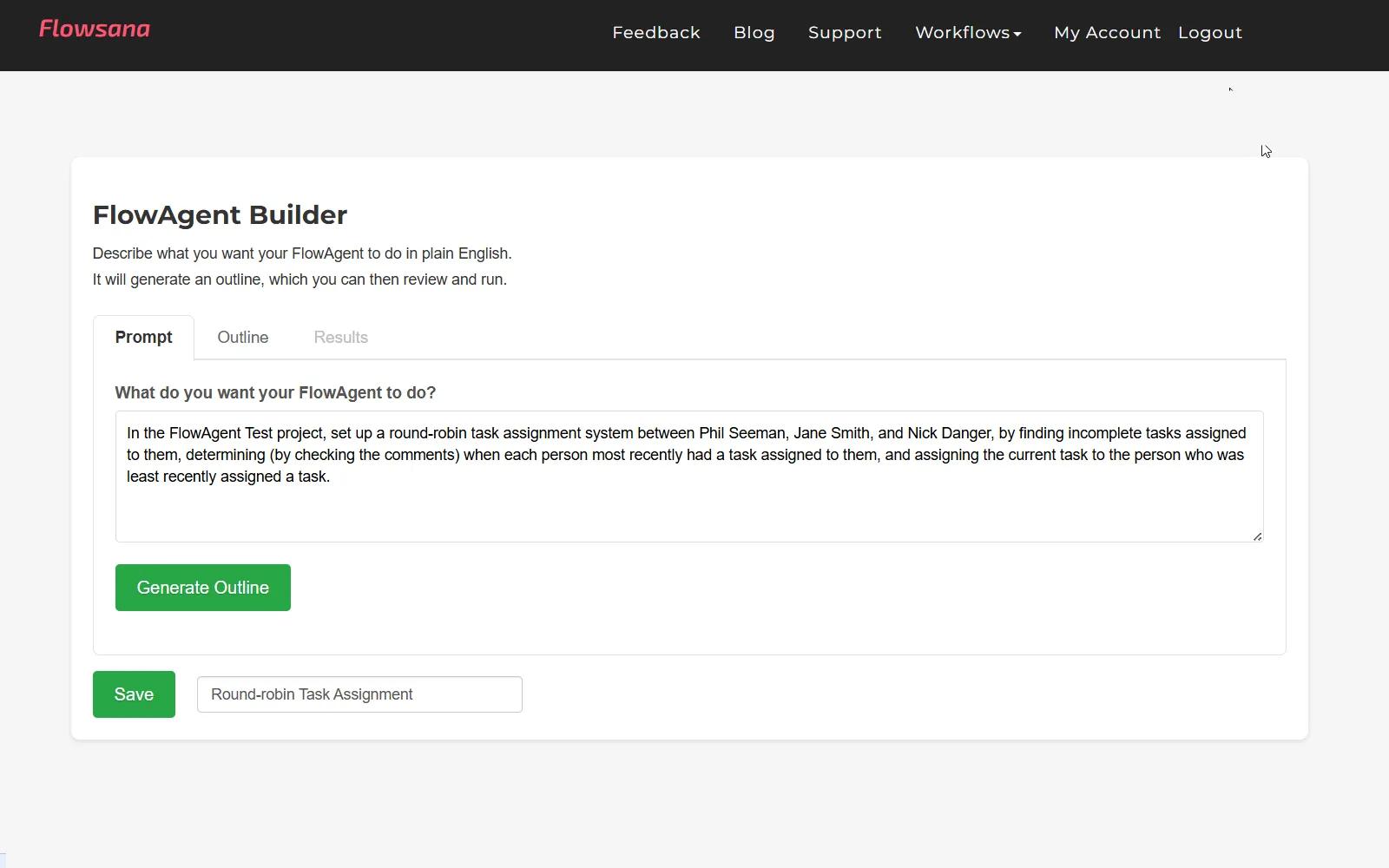Click the Flowsana logo
The height and width of the screenshot is (868, 1389).
click(95, 30)
